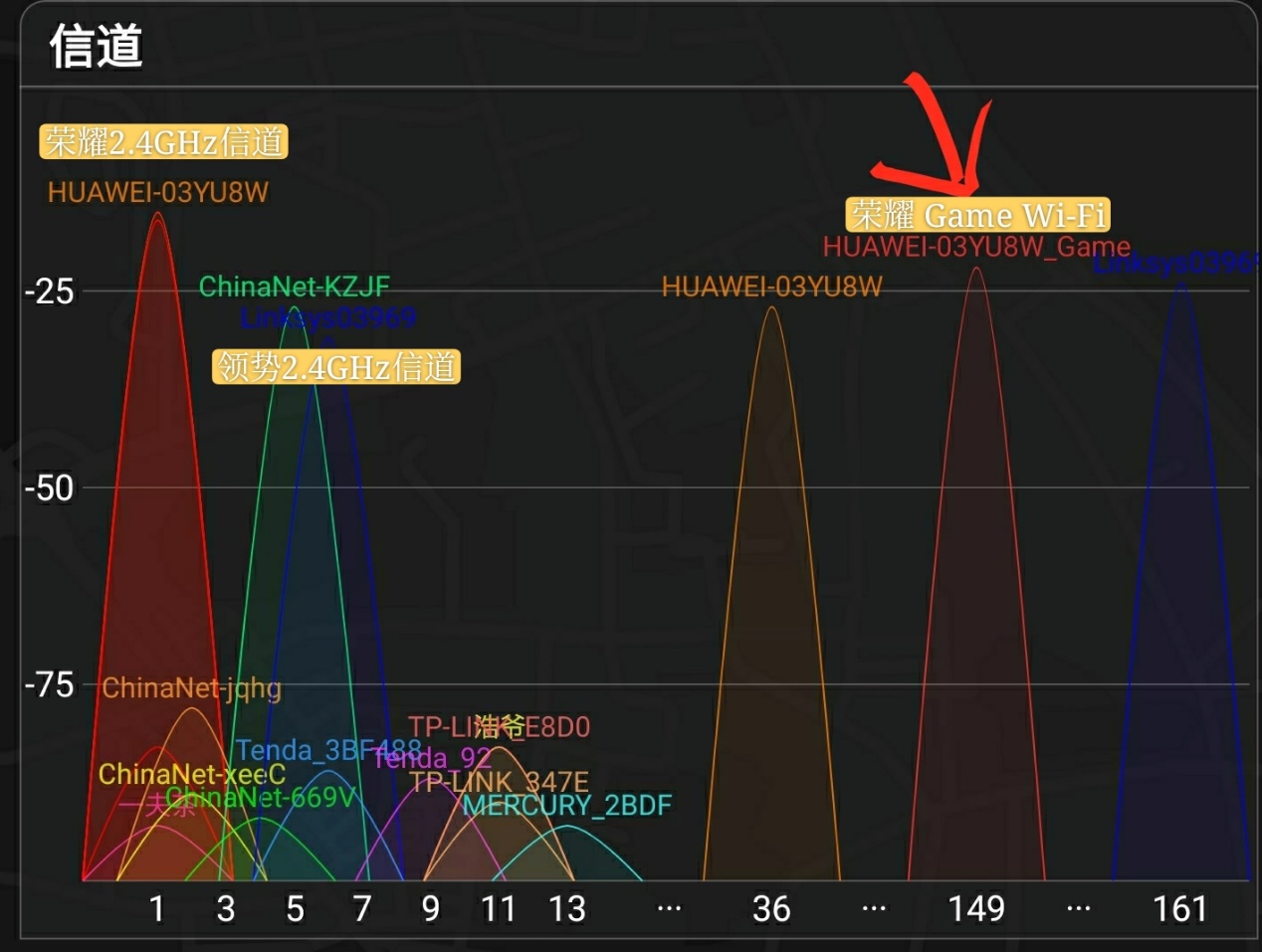
Task: Tap channel 5 on the axis
Action: [x=295, y=908]
